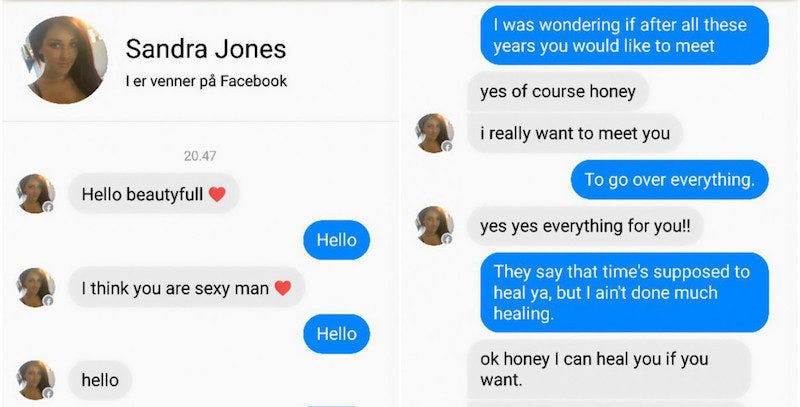Select the "Hello beautyfull" message bubble
Viewport: 800px width, 407px height.
tap(154, 194)
